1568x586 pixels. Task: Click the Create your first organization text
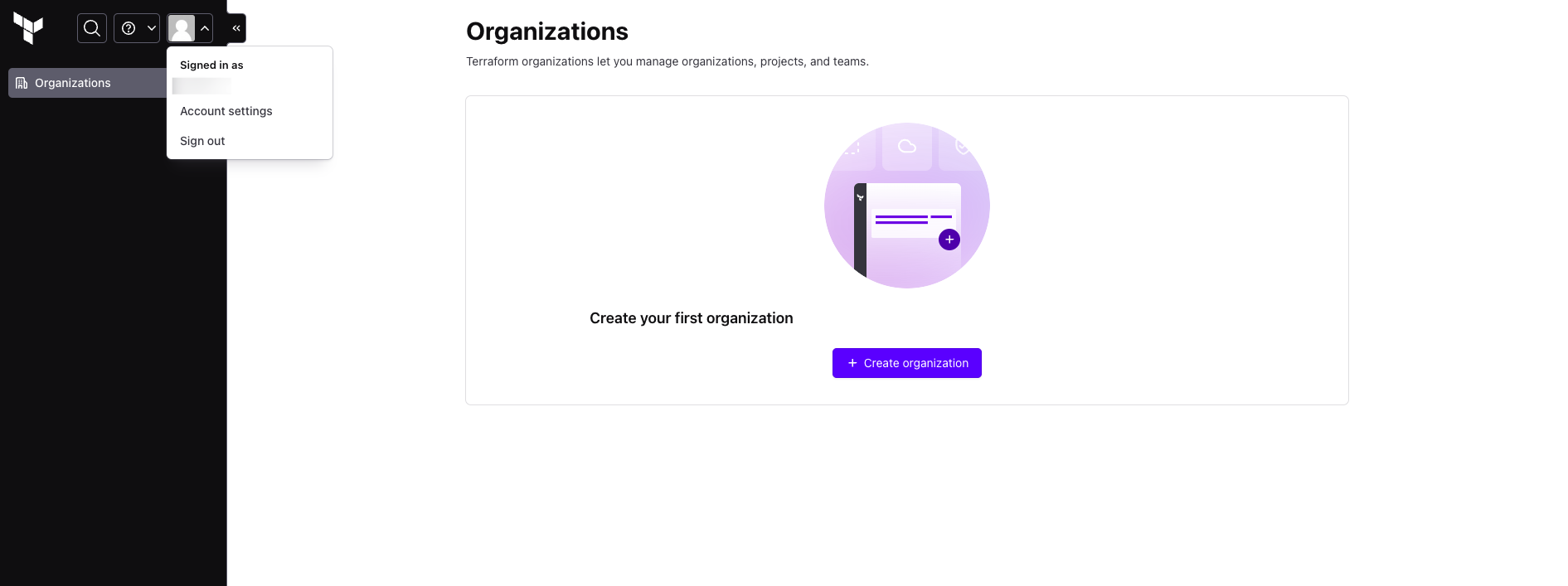[x=691, y=318]
